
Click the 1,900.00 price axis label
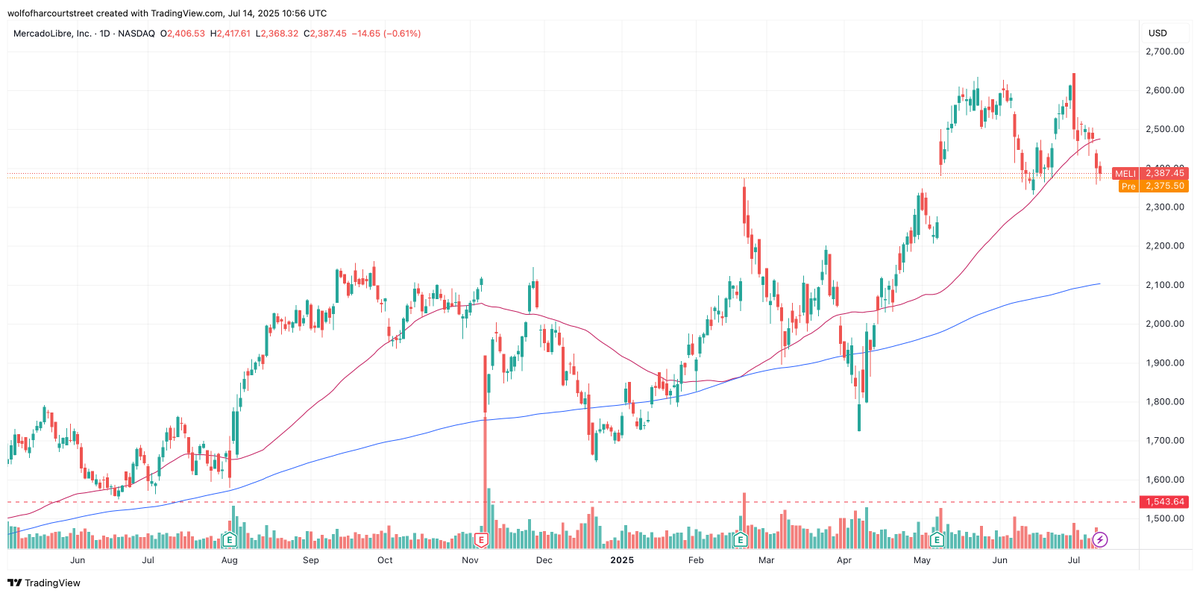pos(1165,363)
